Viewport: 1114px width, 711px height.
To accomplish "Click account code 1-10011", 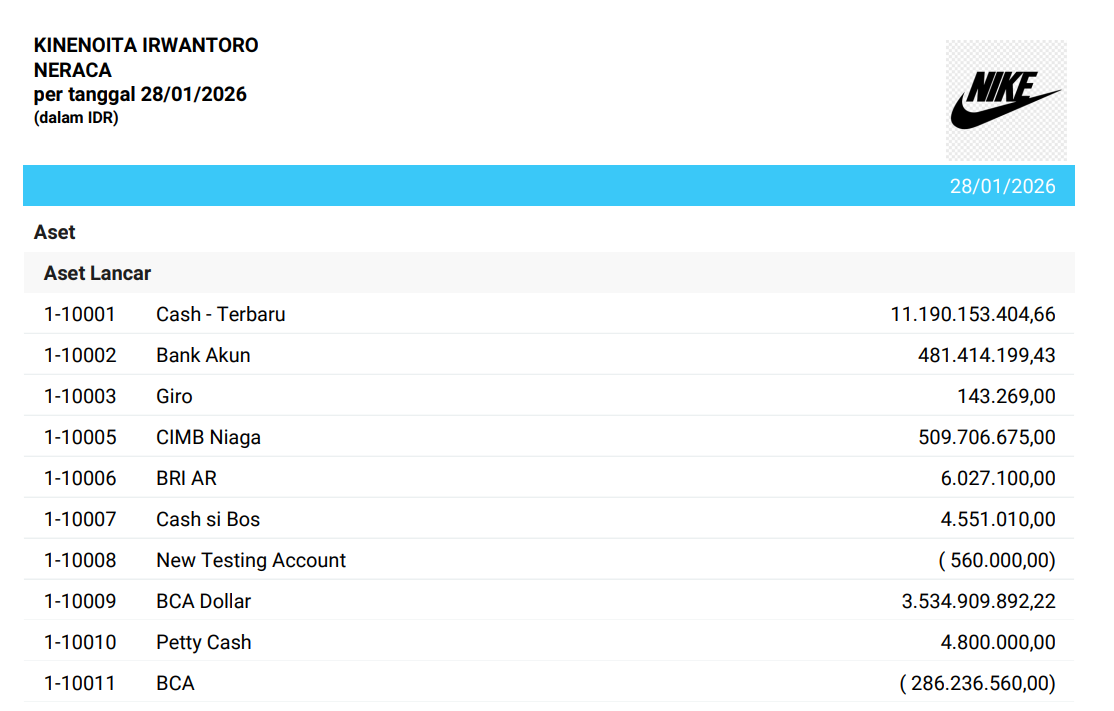I will tap(80, 683).
